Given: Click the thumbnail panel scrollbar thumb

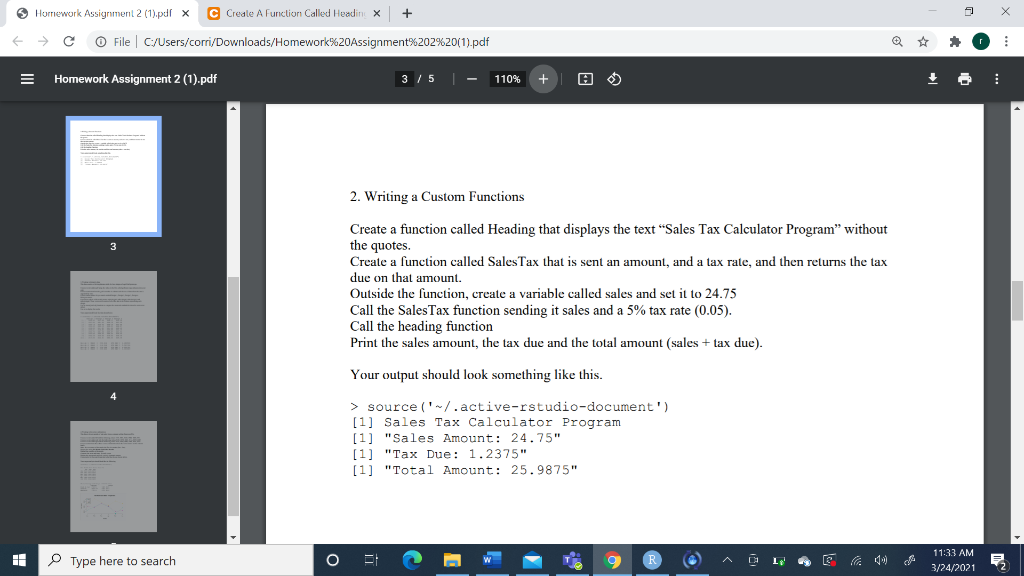Looking at the screenshot, I should pos(233,397).
